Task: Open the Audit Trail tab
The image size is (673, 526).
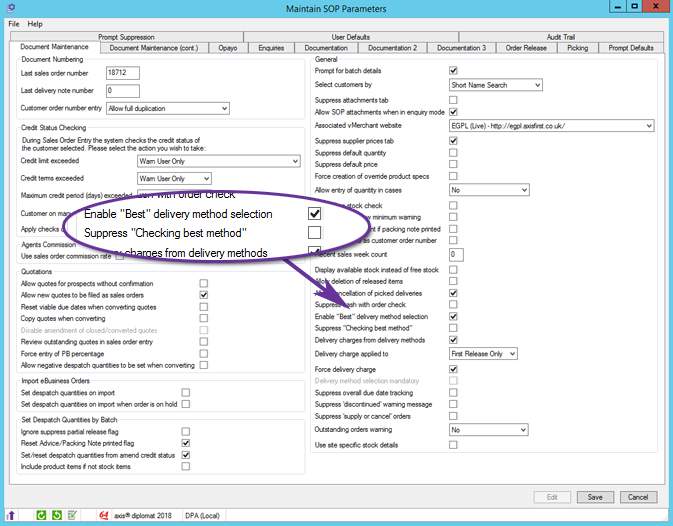Action: (559, 37)
